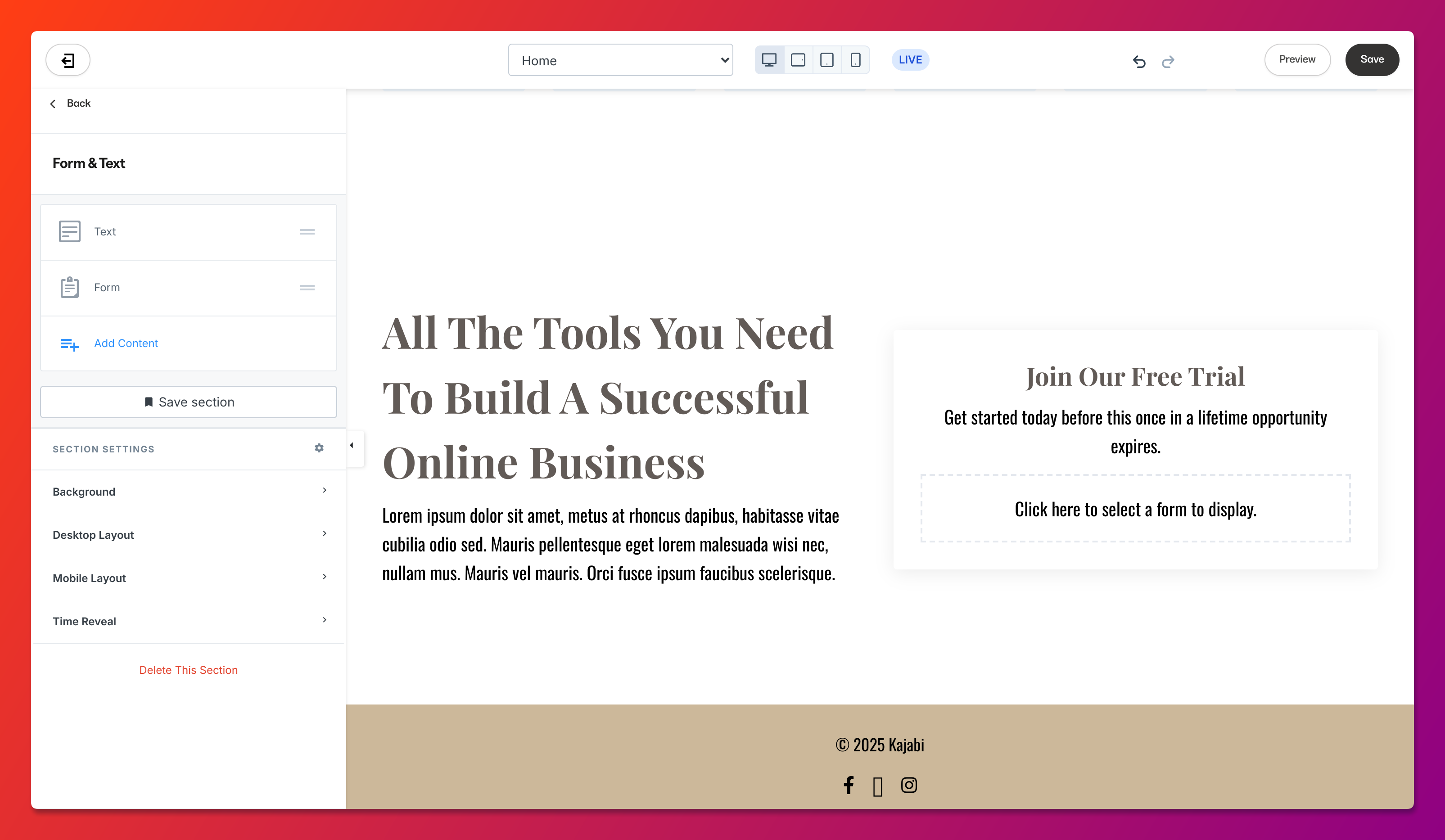Click Delete This Section
Screen dimensions: 1445x840
point(188,670)
